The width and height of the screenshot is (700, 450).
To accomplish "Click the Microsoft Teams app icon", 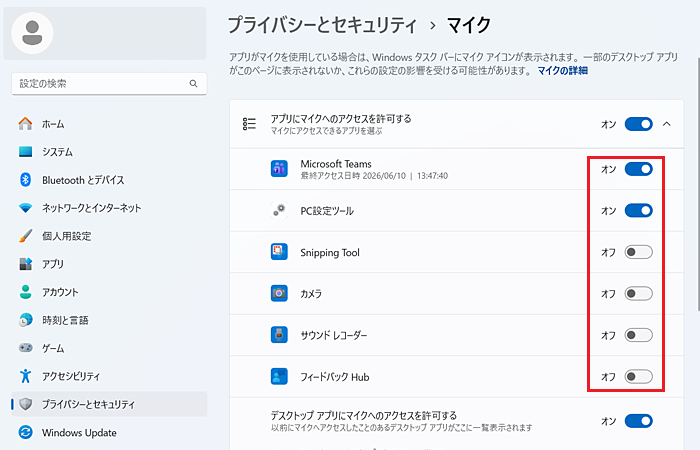I will tap(279, 169).
